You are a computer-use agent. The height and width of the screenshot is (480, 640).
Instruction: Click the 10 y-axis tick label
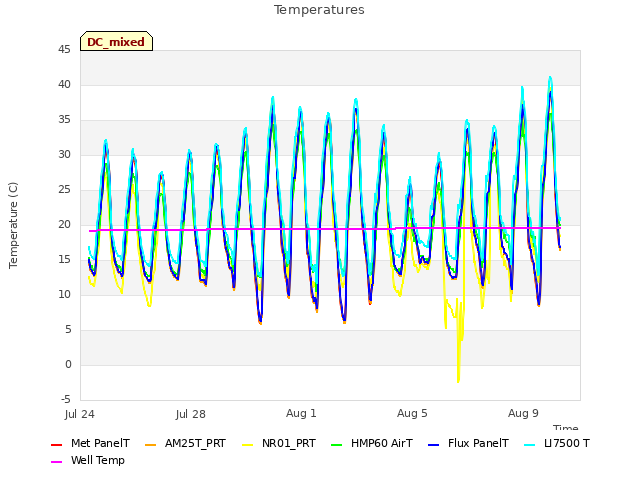pos(64,294)
